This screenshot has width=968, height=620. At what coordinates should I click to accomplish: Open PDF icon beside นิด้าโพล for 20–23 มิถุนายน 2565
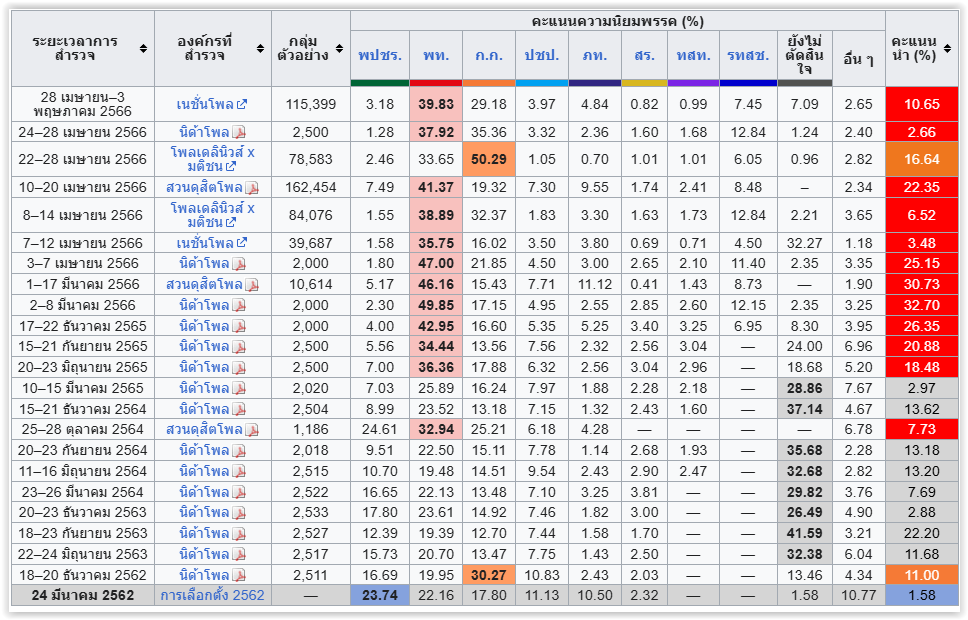pos(240,368)
